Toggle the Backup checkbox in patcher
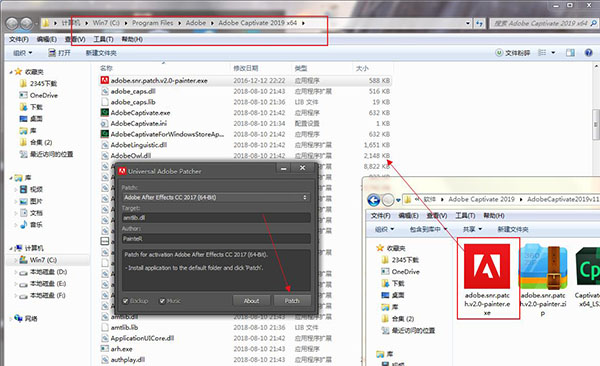Image resolution: width=600 pixels, height=366 pixels. (126, 301)
